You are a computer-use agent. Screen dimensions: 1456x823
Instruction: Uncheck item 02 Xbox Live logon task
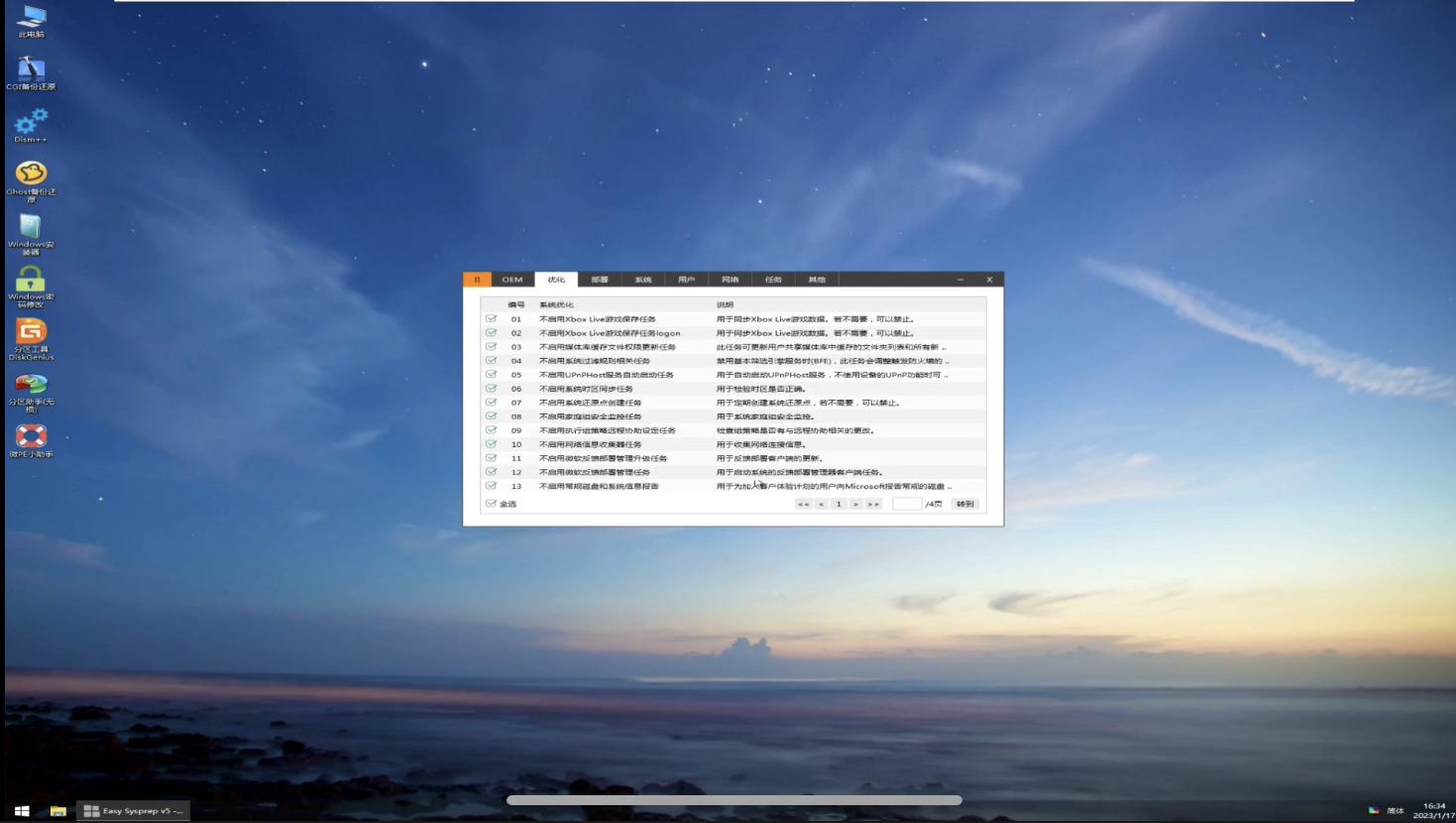[491, 333]
